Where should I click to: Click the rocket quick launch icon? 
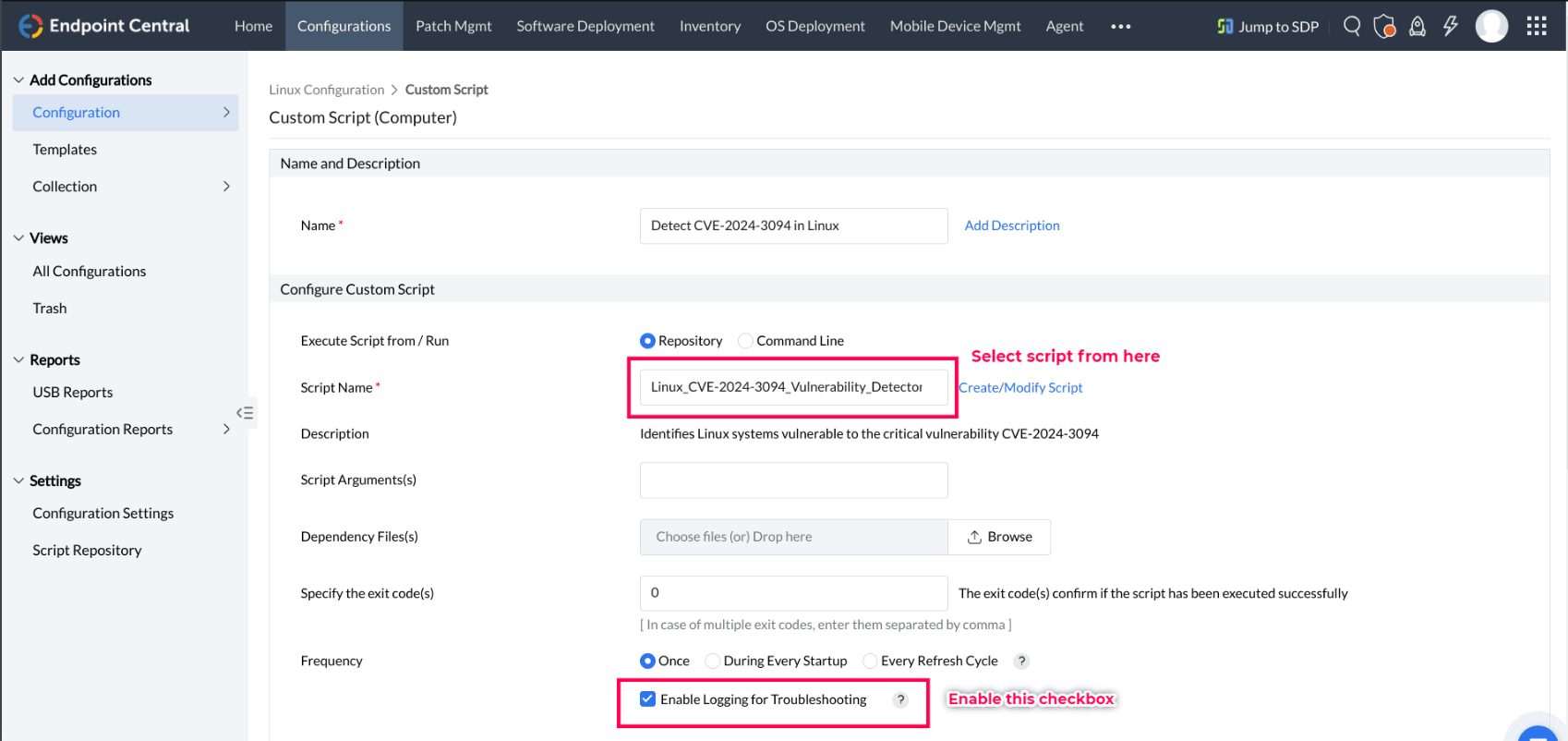click(x=1417, y=26)
